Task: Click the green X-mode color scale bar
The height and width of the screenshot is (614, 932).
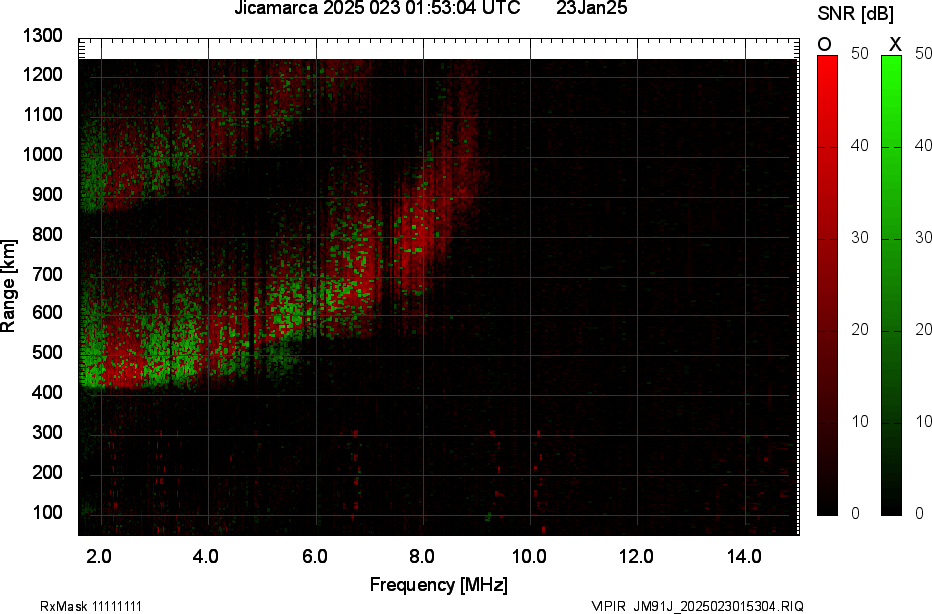Action: 891,285
